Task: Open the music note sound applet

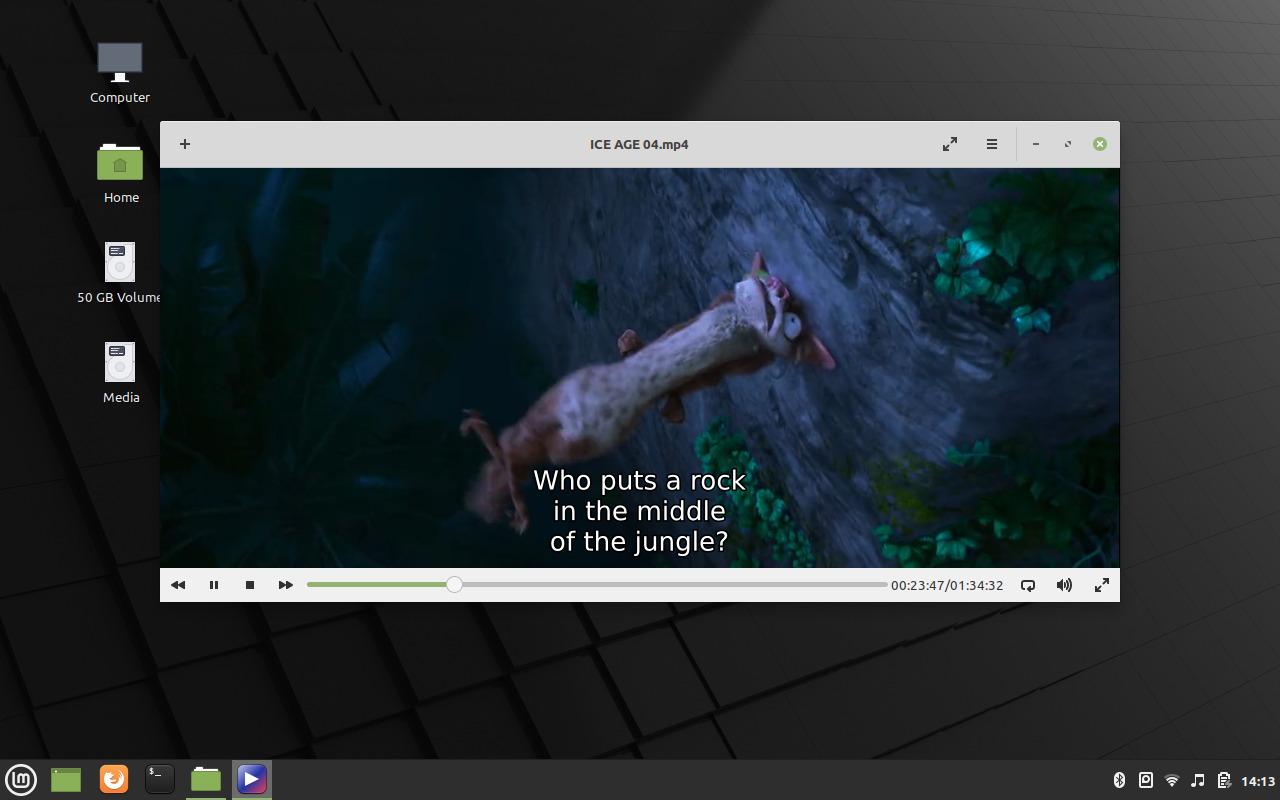Action: [1198, 780]
